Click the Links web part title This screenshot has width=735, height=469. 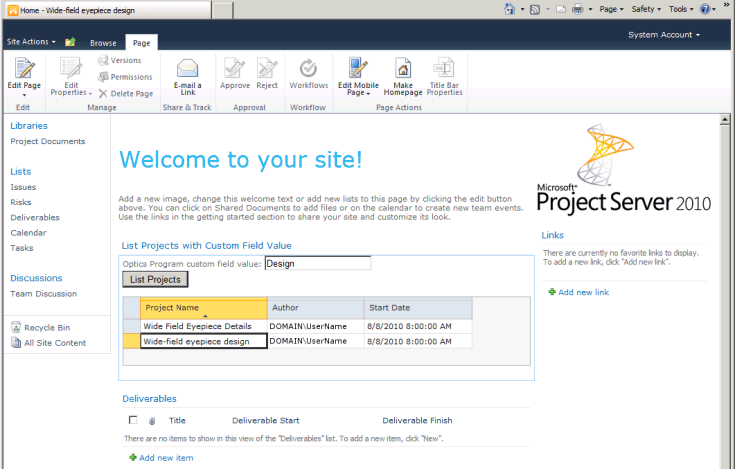coord(553,235)
